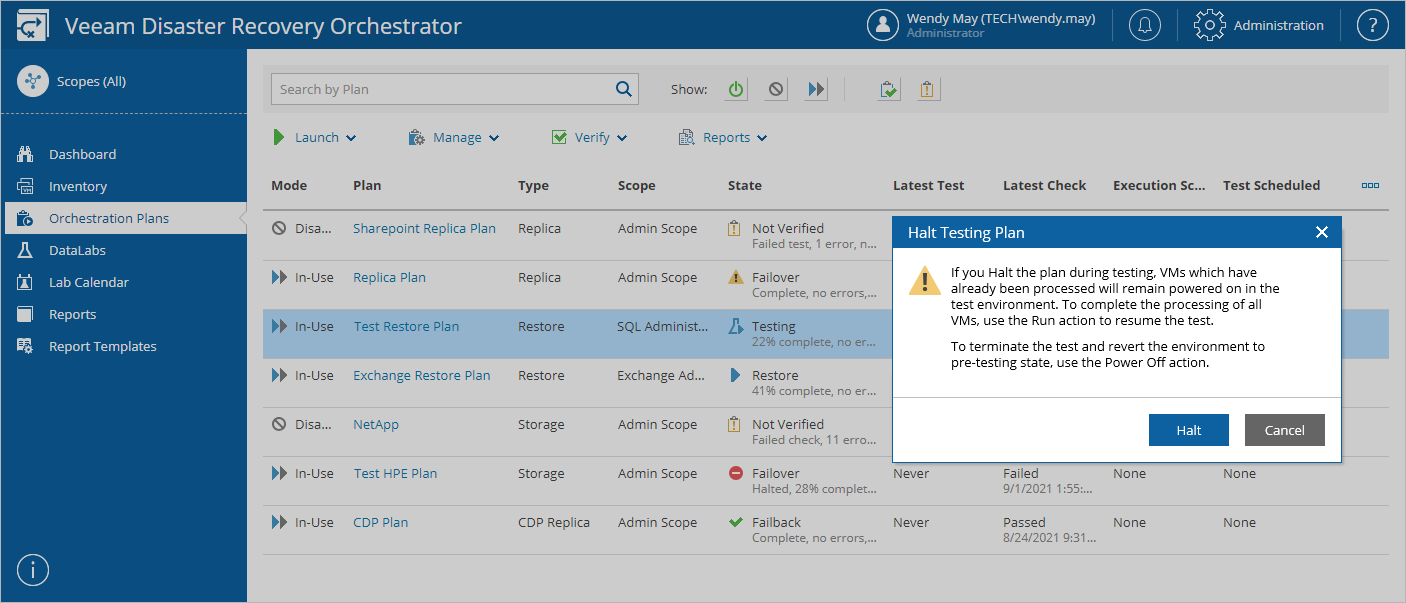The image size is (1406, 603).
Task: Click the NetApp plan disabled mode icon
Action: pos(279,424)
